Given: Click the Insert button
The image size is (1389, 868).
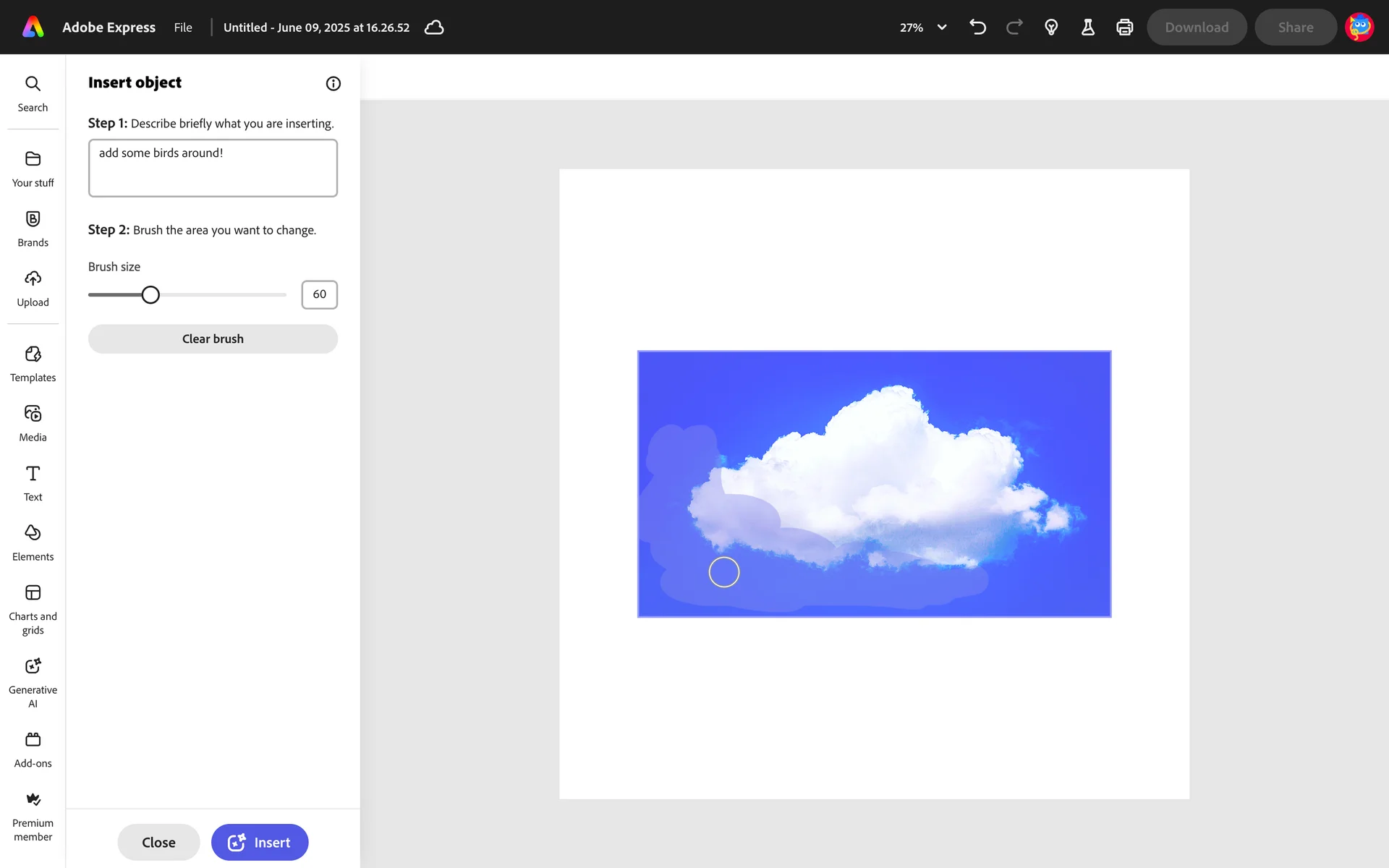Looking at the screenshot, I should tap(260, 842).
